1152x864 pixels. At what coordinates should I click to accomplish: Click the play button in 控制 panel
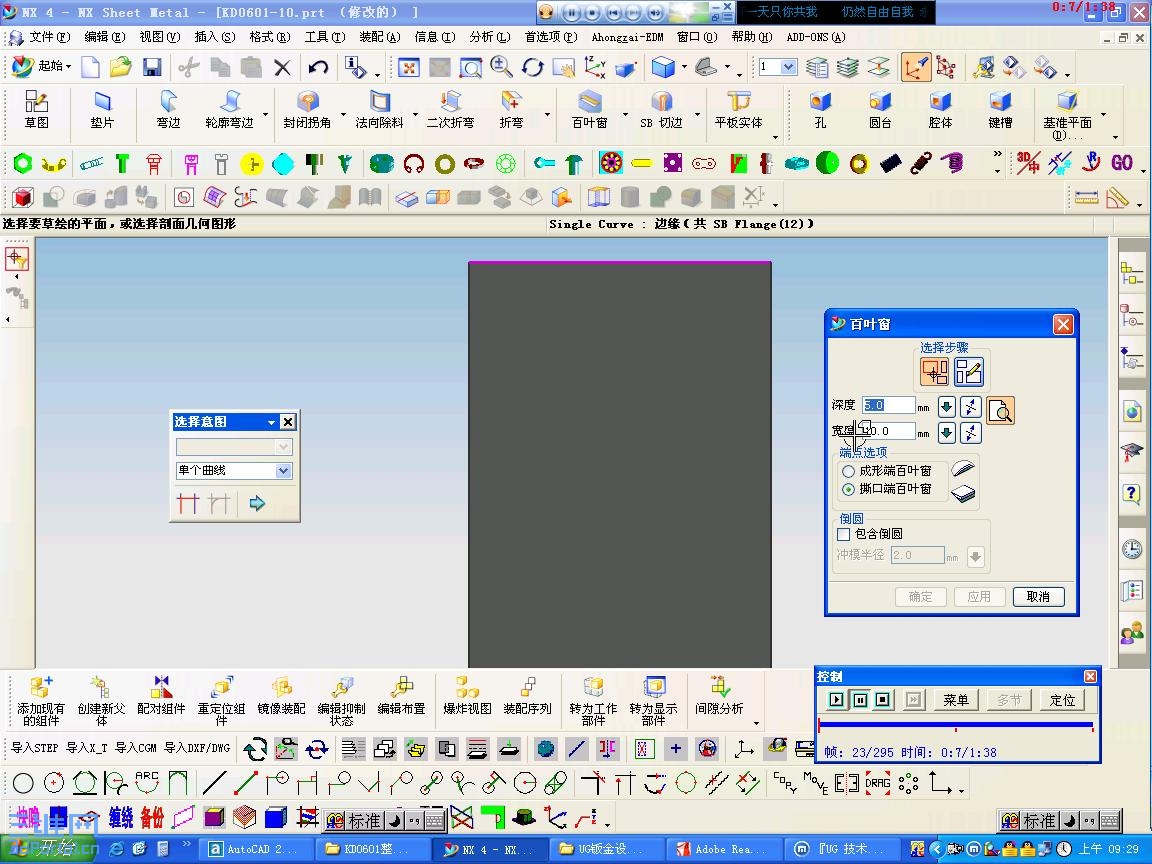836,699
